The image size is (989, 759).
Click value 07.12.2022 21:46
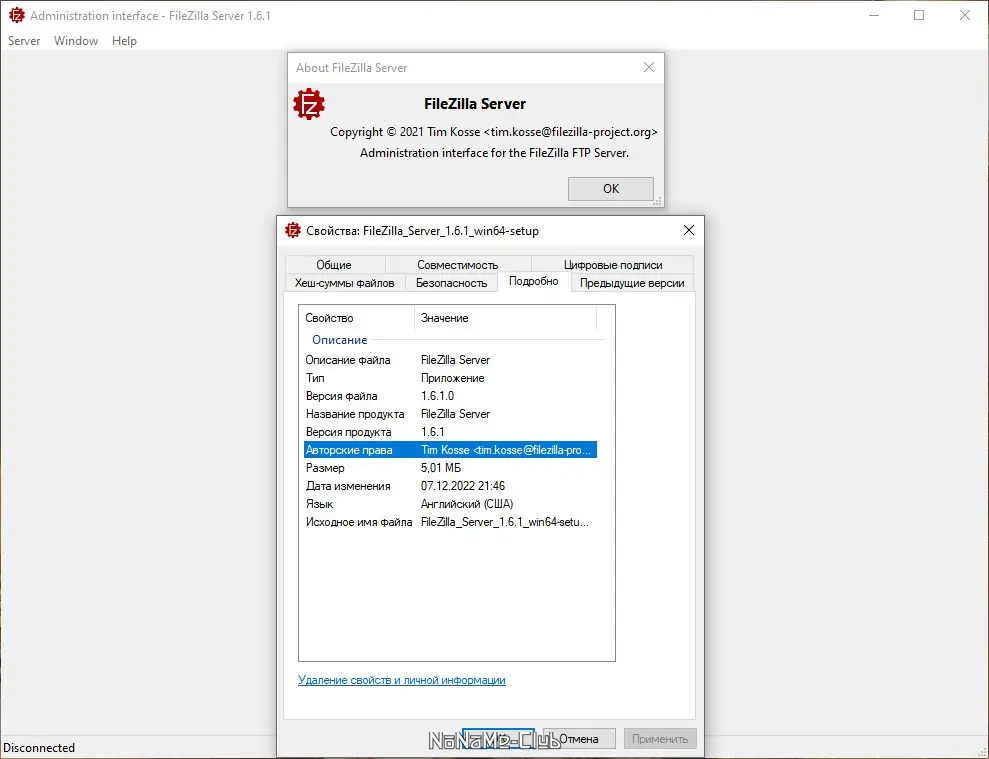(463, 486)
